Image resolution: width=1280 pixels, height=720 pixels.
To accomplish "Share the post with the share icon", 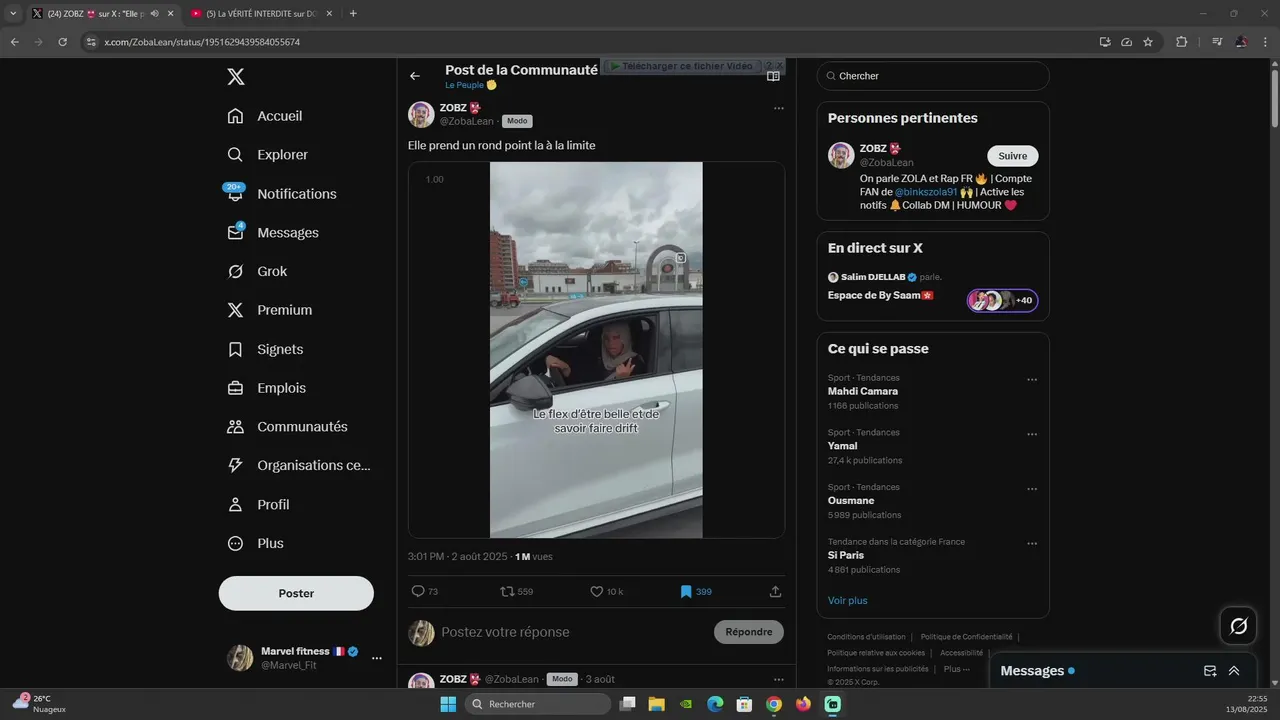I will tap(775, 592).
